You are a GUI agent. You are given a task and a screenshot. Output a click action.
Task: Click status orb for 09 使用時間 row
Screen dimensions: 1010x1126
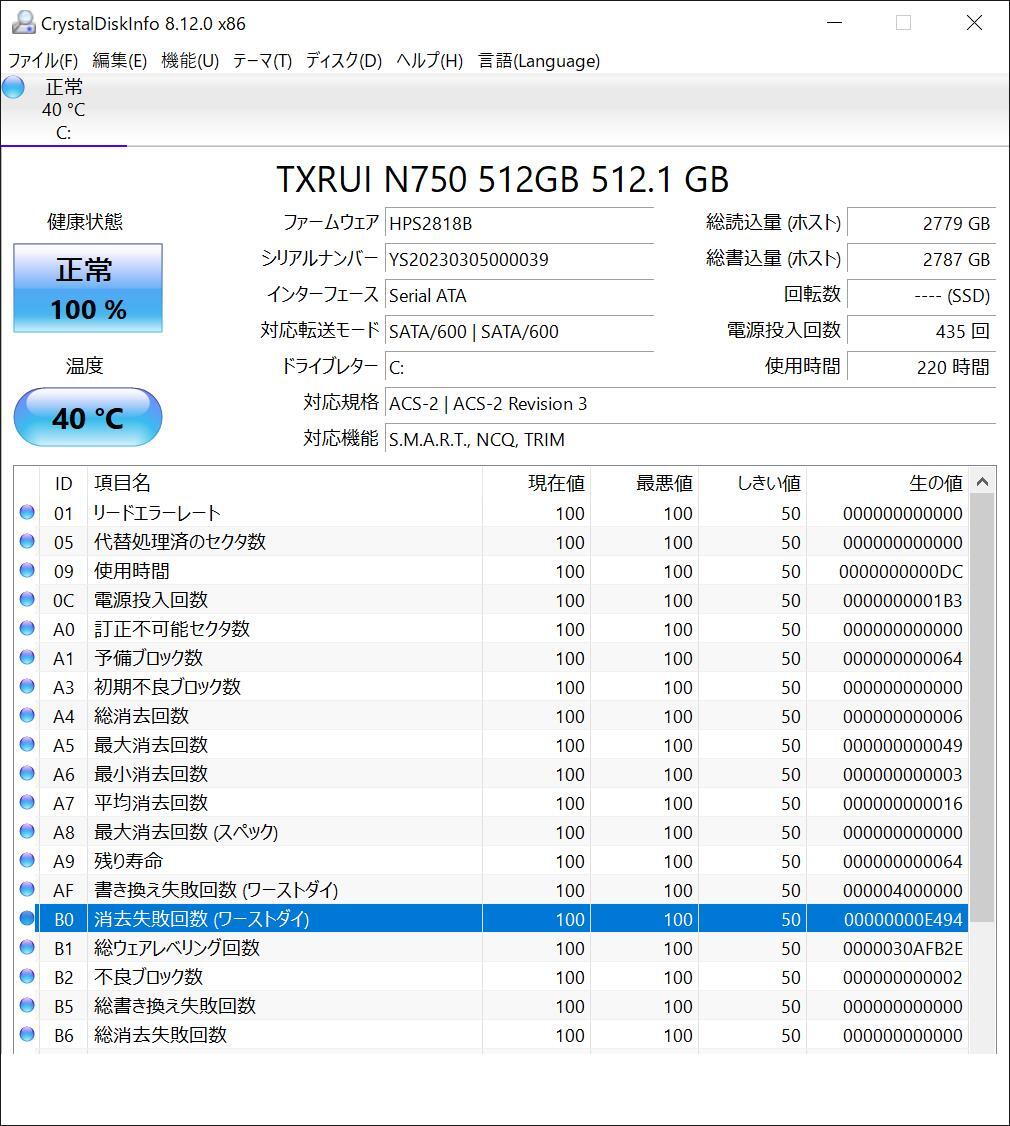(x=27, y=570)
